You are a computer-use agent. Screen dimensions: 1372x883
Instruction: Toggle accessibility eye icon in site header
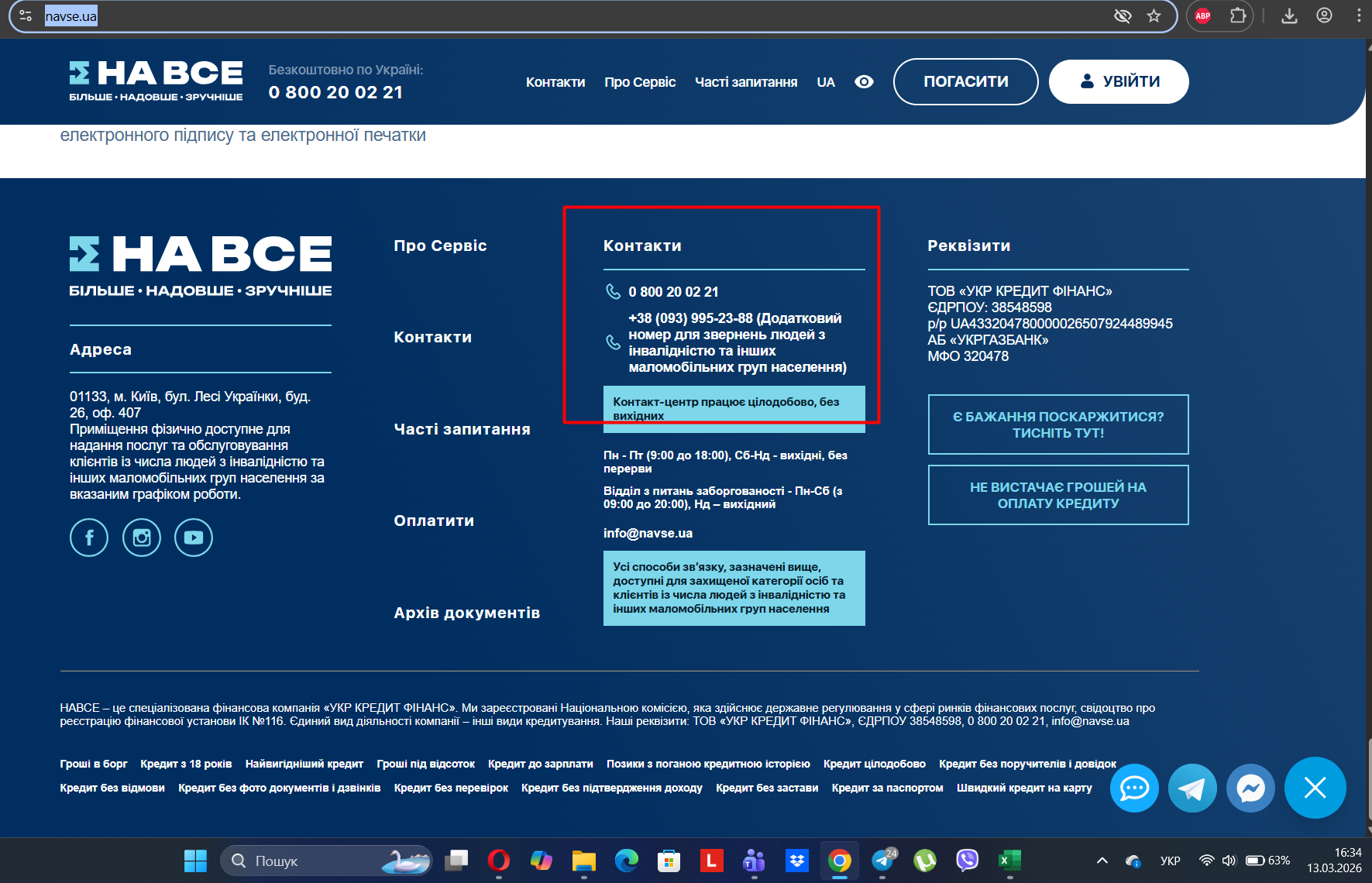tap(864, 81)
